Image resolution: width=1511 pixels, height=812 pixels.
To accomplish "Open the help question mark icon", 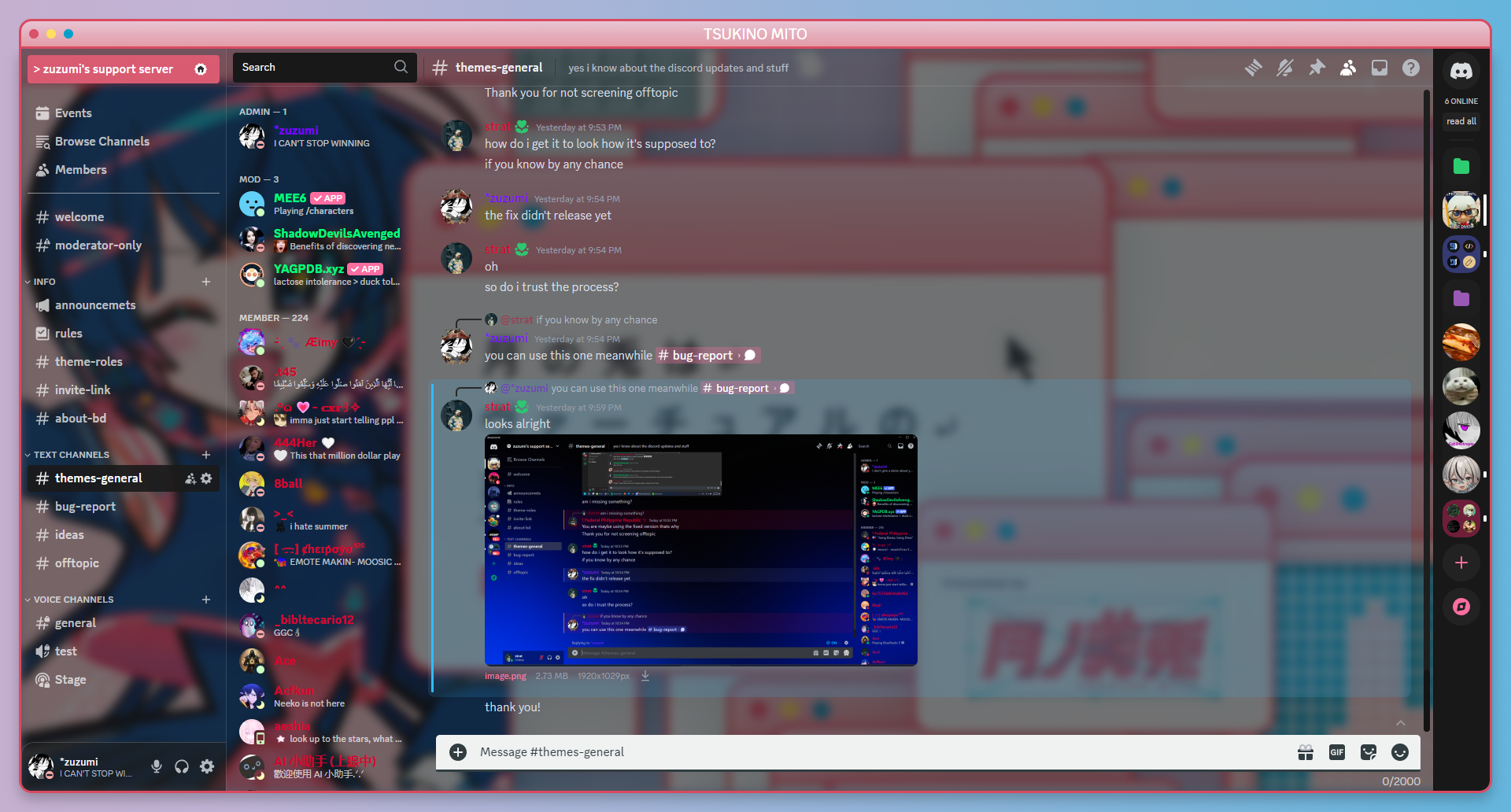I will pyautogui.click(x=1411, y=68).
